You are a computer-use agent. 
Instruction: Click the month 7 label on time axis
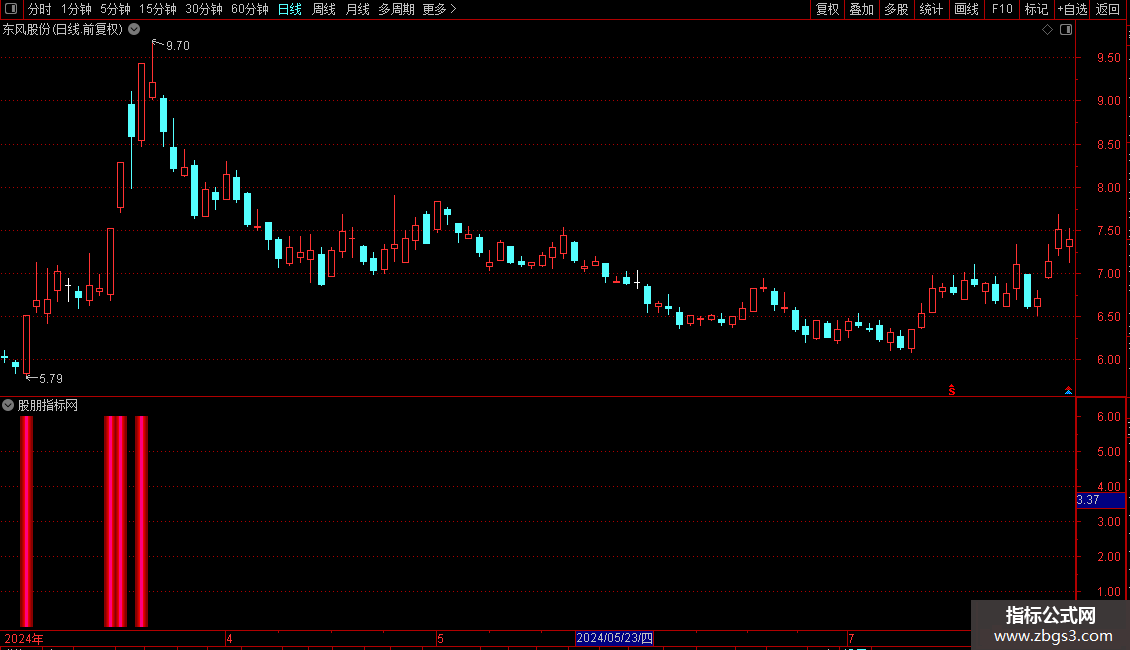click(x=851, y=638)
